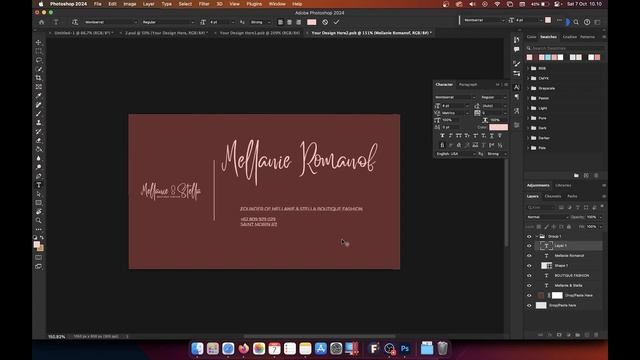Select the Crop tool
640x360 pixels.
click(x=39, y=78)
